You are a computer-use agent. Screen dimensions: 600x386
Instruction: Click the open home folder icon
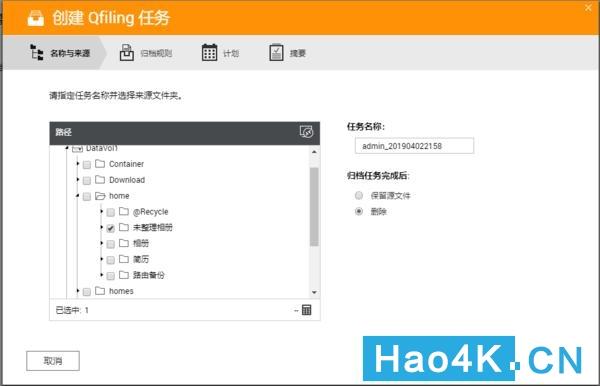[x=100, y=196]
